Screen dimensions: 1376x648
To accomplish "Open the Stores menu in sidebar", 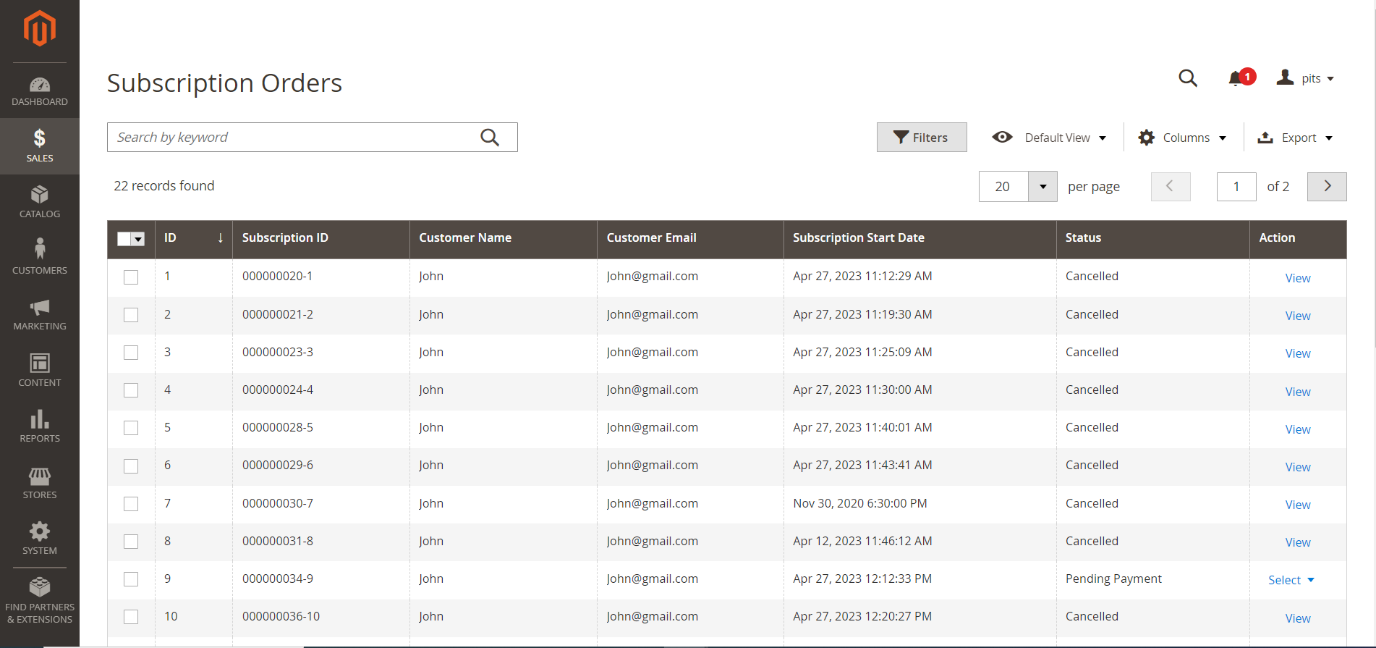I will point(40,482).
